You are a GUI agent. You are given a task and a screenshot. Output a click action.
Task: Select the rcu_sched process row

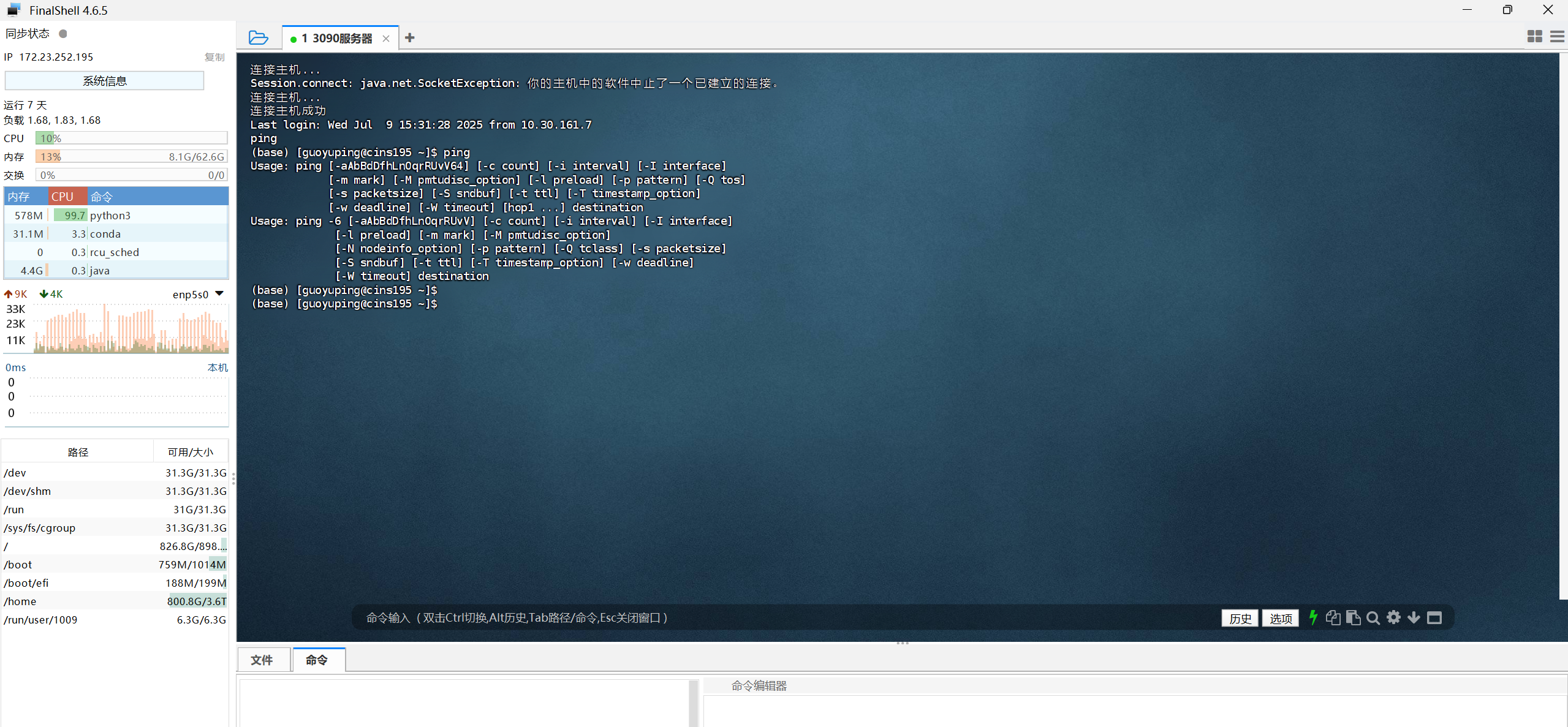pos(116,252)
